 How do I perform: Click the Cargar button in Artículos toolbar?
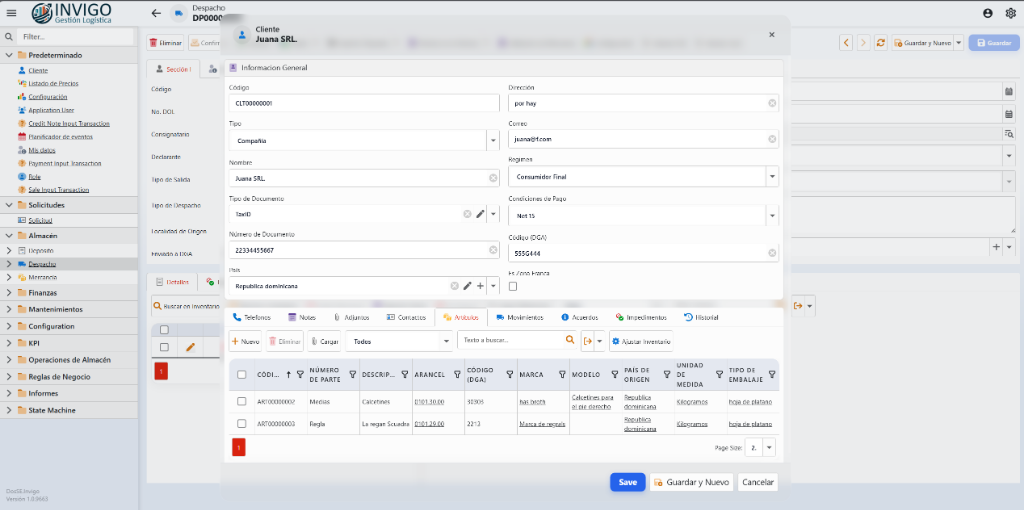(x=324, y=341)
